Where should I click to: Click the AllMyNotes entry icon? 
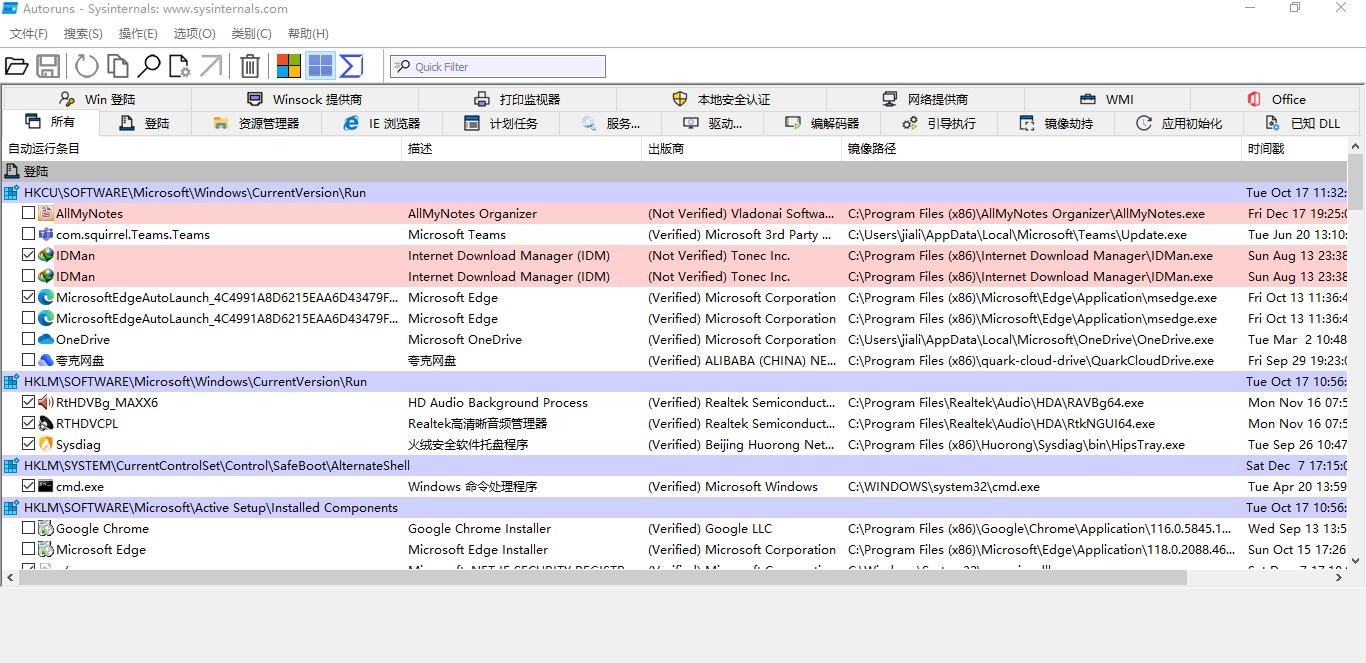46,213
